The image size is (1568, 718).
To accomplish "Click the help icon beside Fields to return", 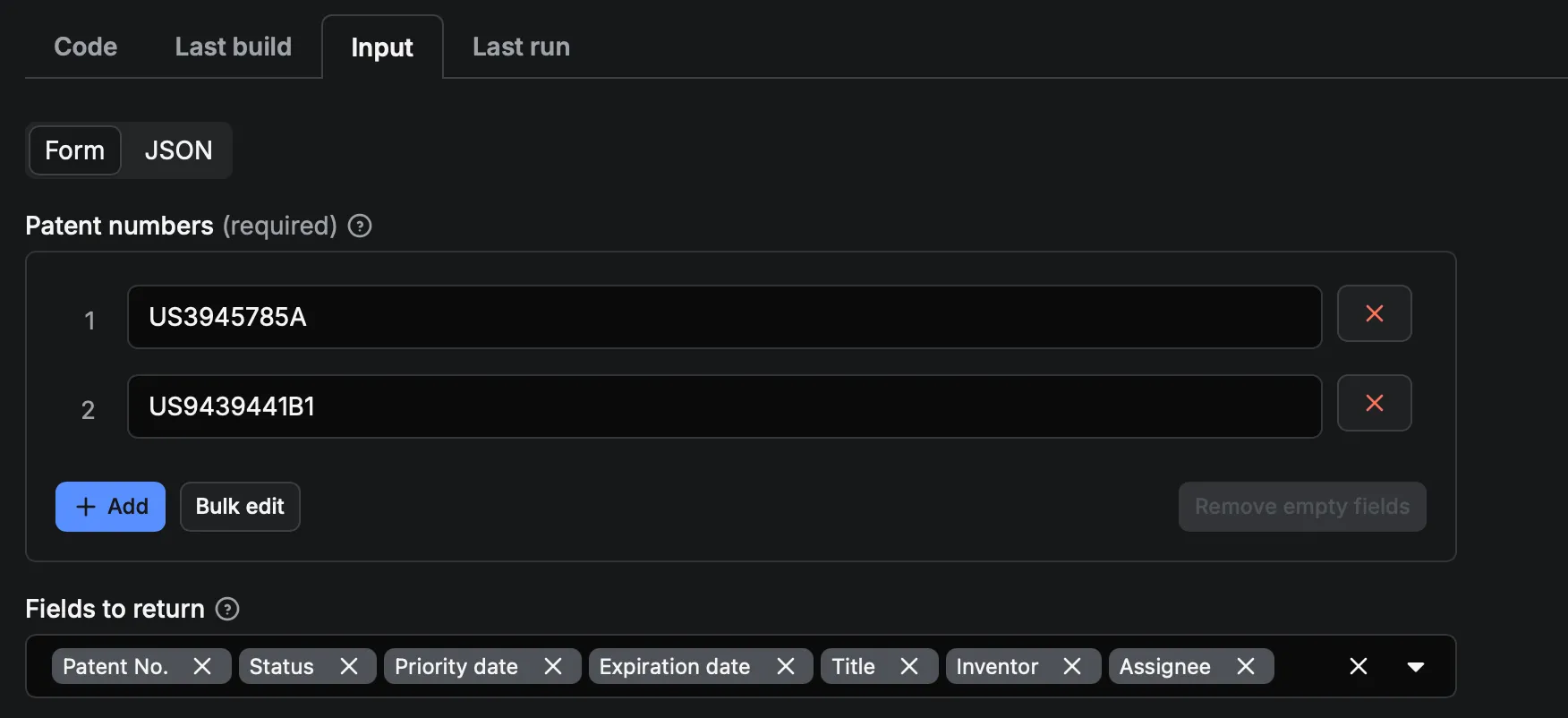I will tap(228, 609).
